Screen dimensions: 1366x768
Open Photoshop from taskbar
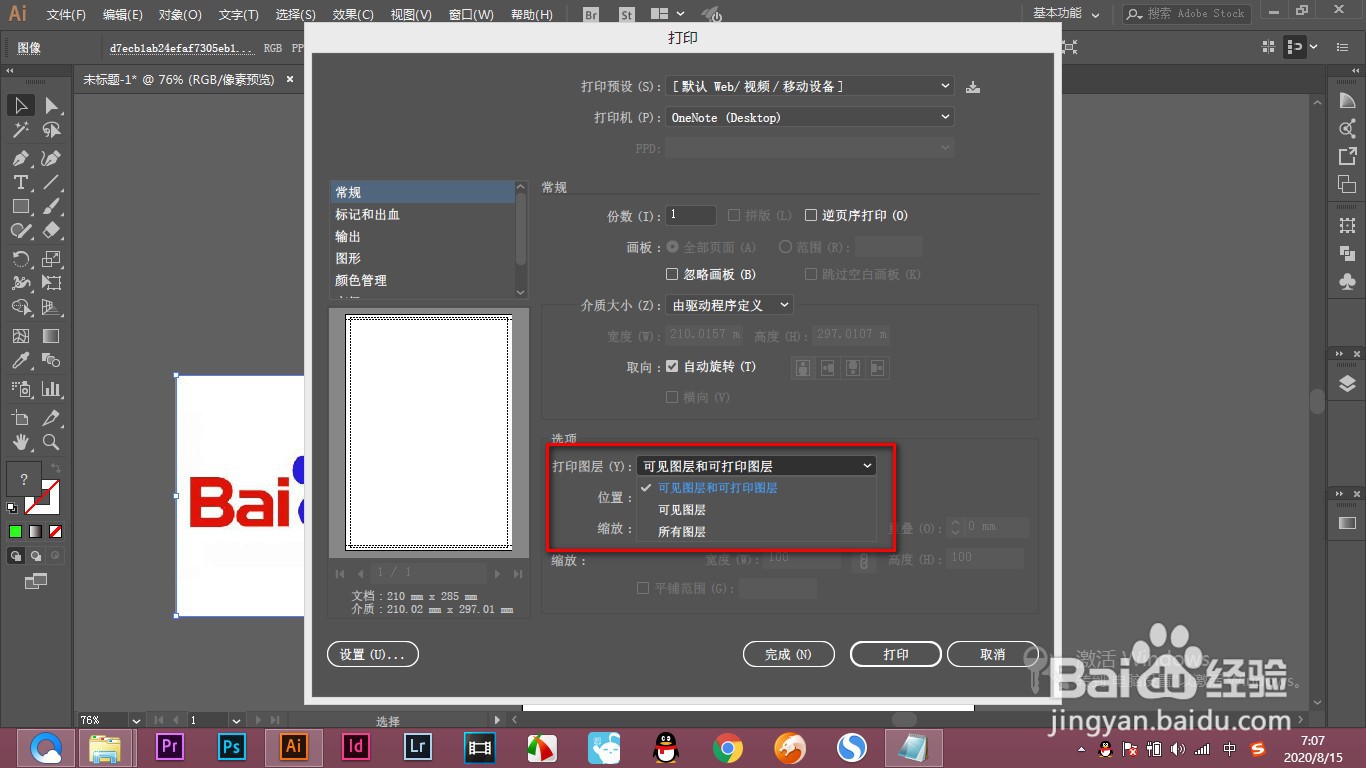point(232,746)
